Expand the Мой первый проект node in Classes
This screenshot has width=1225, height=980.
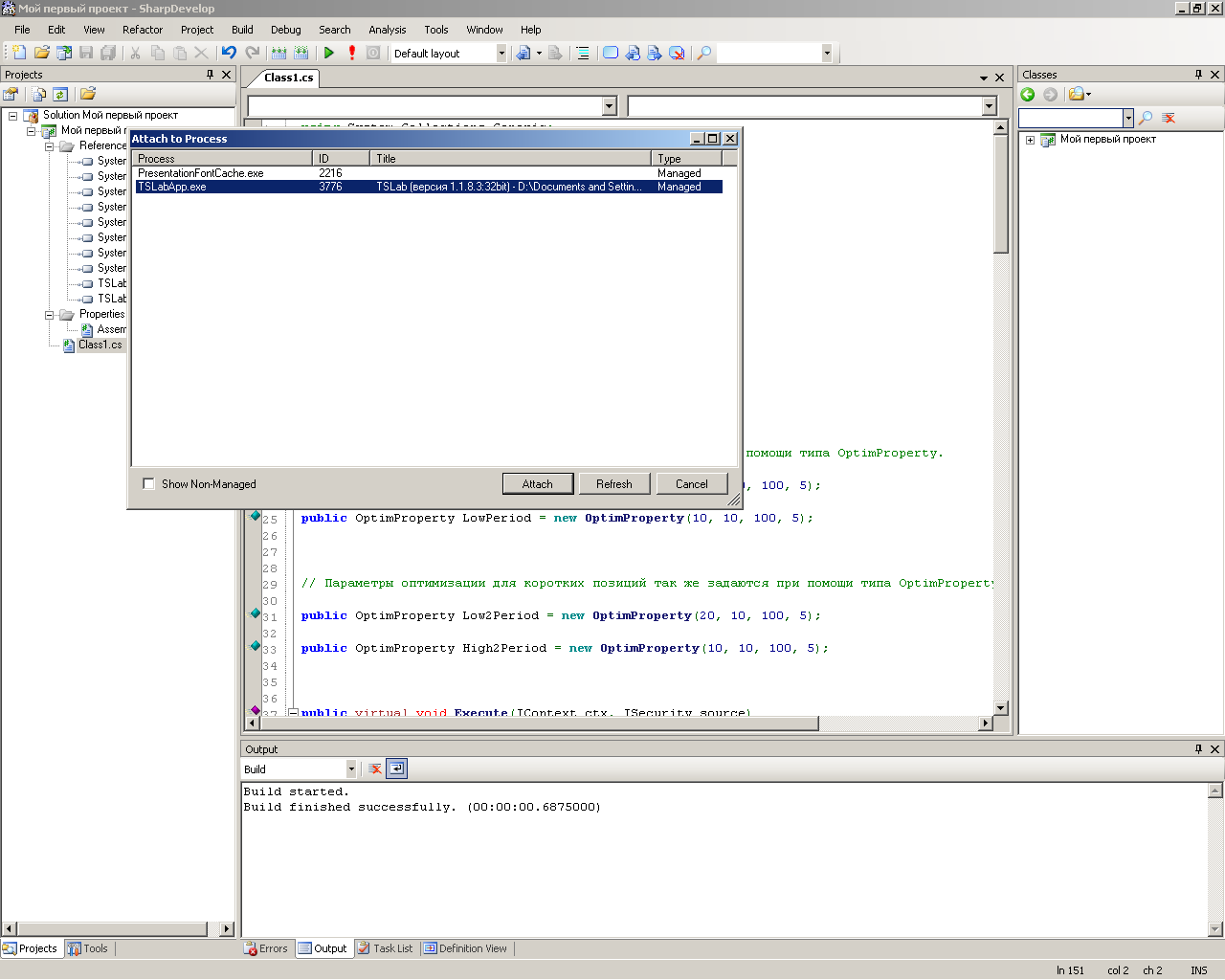[x=1031, y=140]
